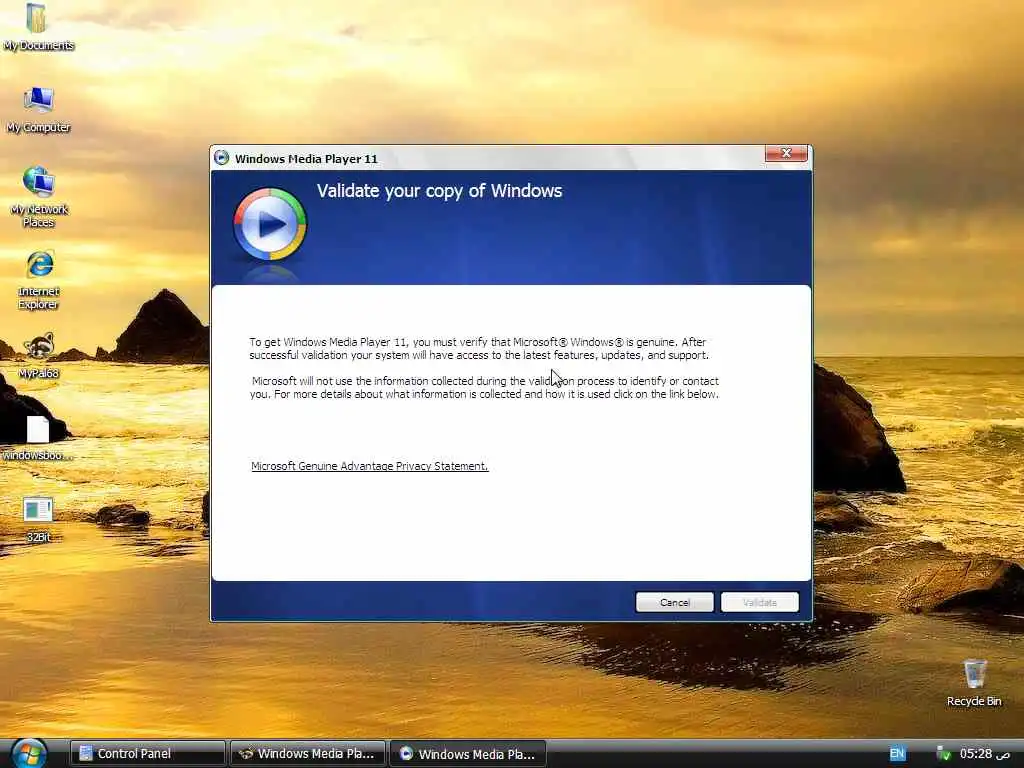Image resolution: width=1024 pixels, height=768 pixels.
Task: Switch to first Windows Media Pla... taskbar button
Action: pyautogui.click(x=308, y=754)
